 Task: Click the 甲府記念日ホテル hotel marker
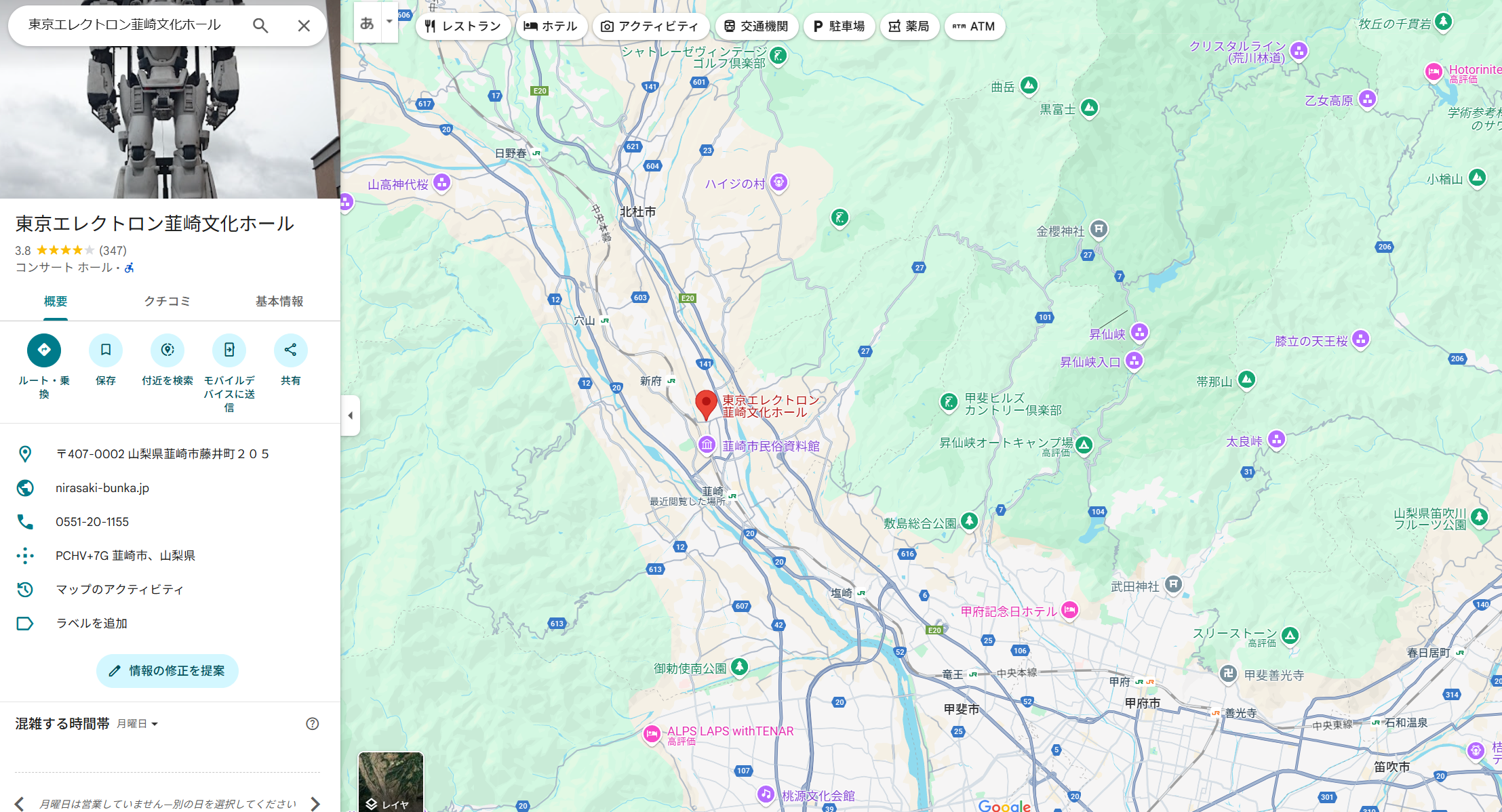coord(1069,610)
